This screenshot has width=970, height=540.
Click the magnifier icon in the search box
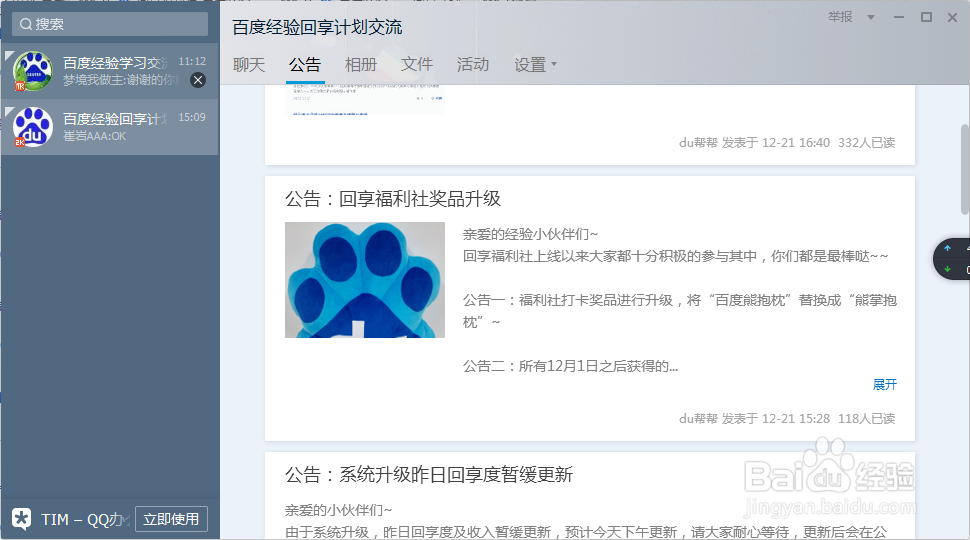25,24
